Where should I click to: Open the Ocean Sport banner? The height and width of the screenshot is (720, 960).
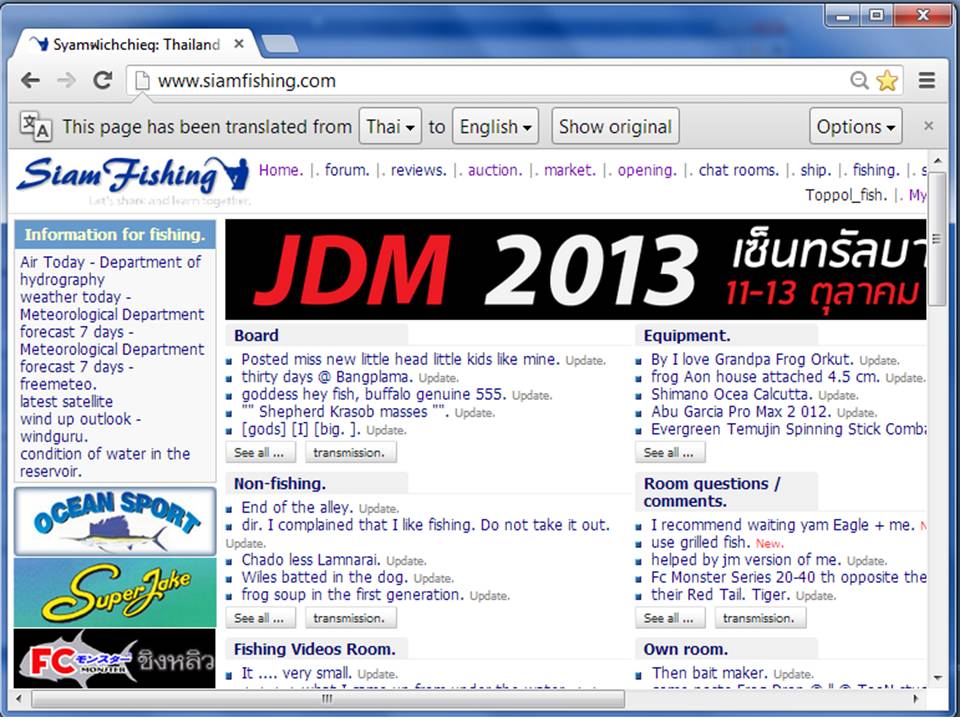coord(115,521)
